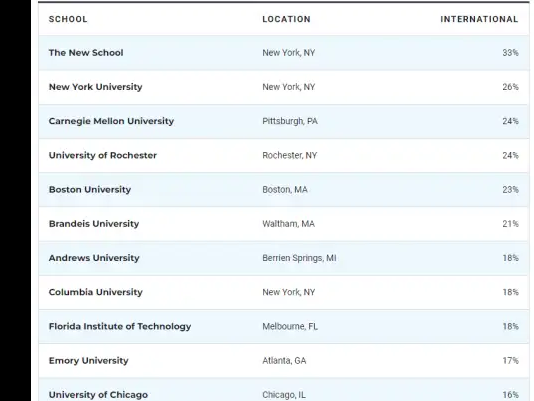
Task: Open University of Rochester entry
Action: pyautogui.click(x=103, y=155)
